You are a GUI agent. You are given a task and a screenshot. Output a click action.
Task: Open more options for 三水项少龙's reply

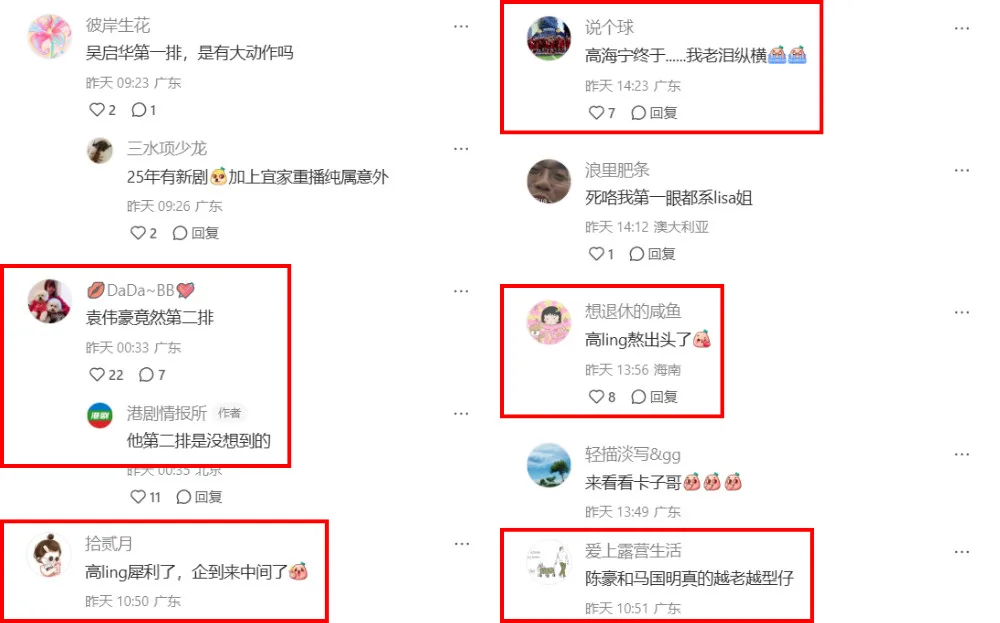461,149
